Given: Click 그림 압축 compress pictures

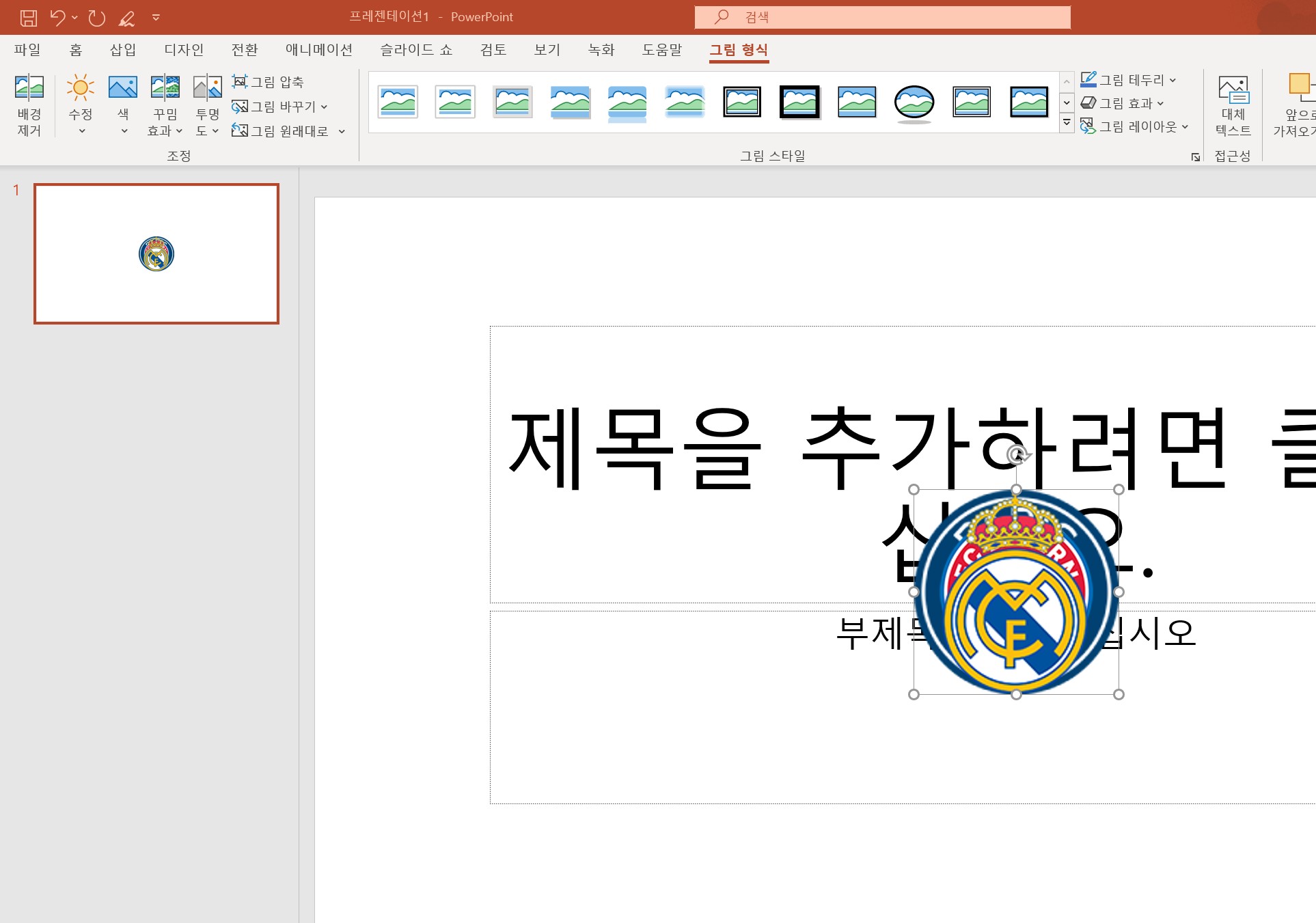Looking at the screenshot, I should click(x=268, y=82).
